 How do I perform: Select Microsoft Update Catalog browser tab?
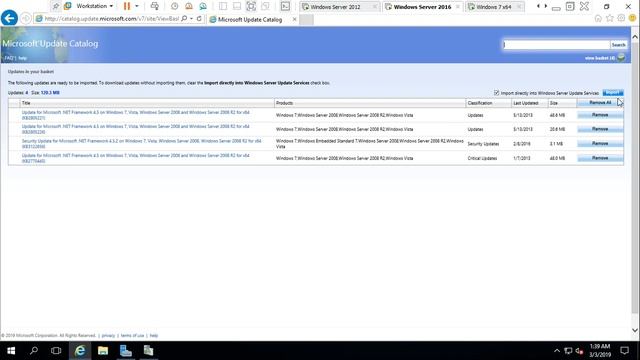click(250, 19)
